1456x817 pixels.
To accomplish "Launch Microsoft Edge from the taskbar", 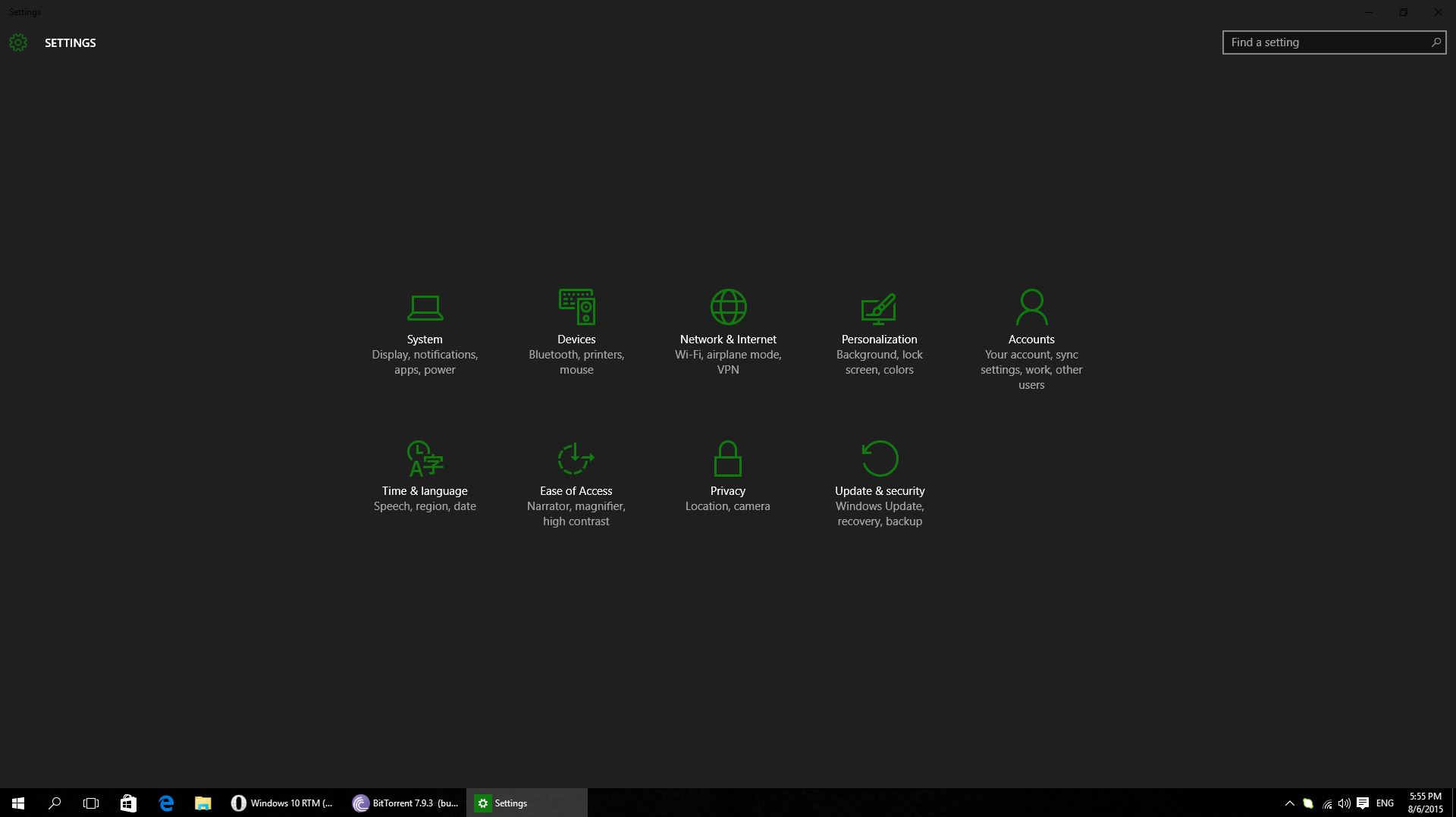I will tap(166, 803).
